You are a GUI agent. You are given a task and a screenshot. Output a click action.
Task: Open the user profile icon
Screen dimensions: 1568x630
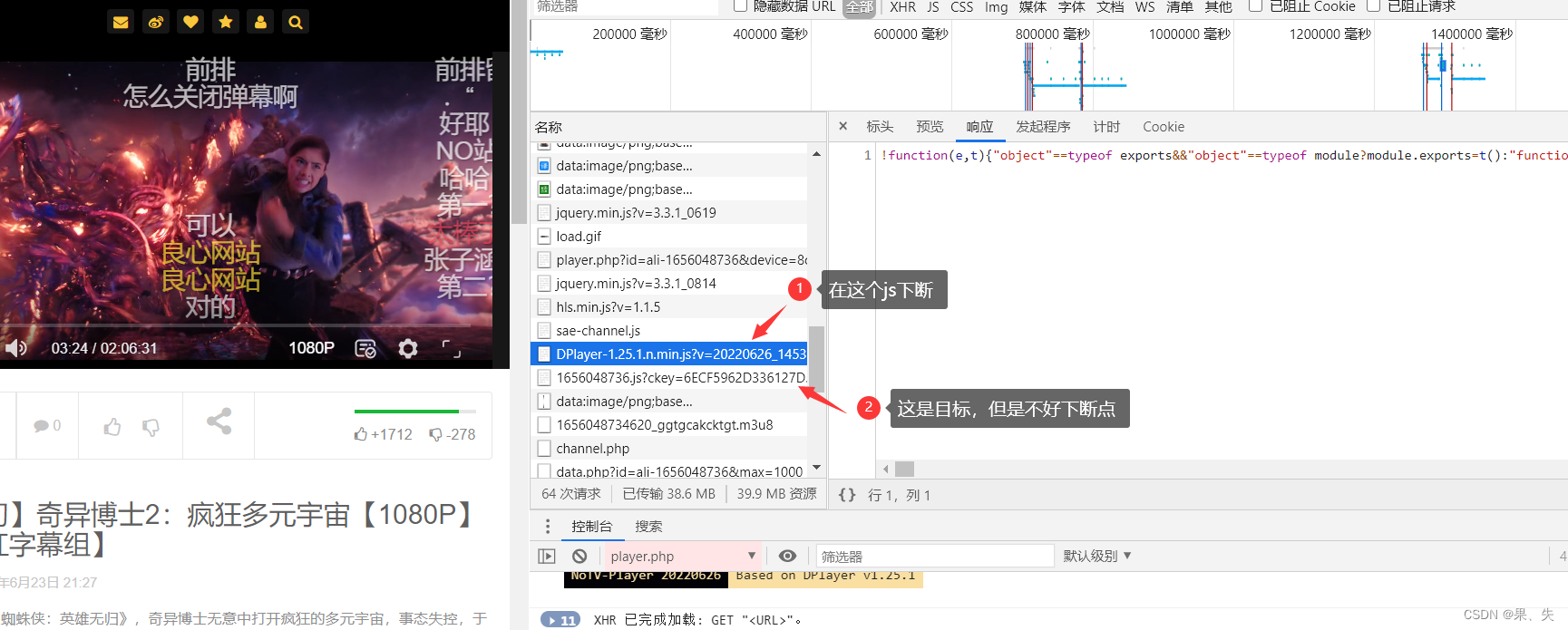coord(260,22)
